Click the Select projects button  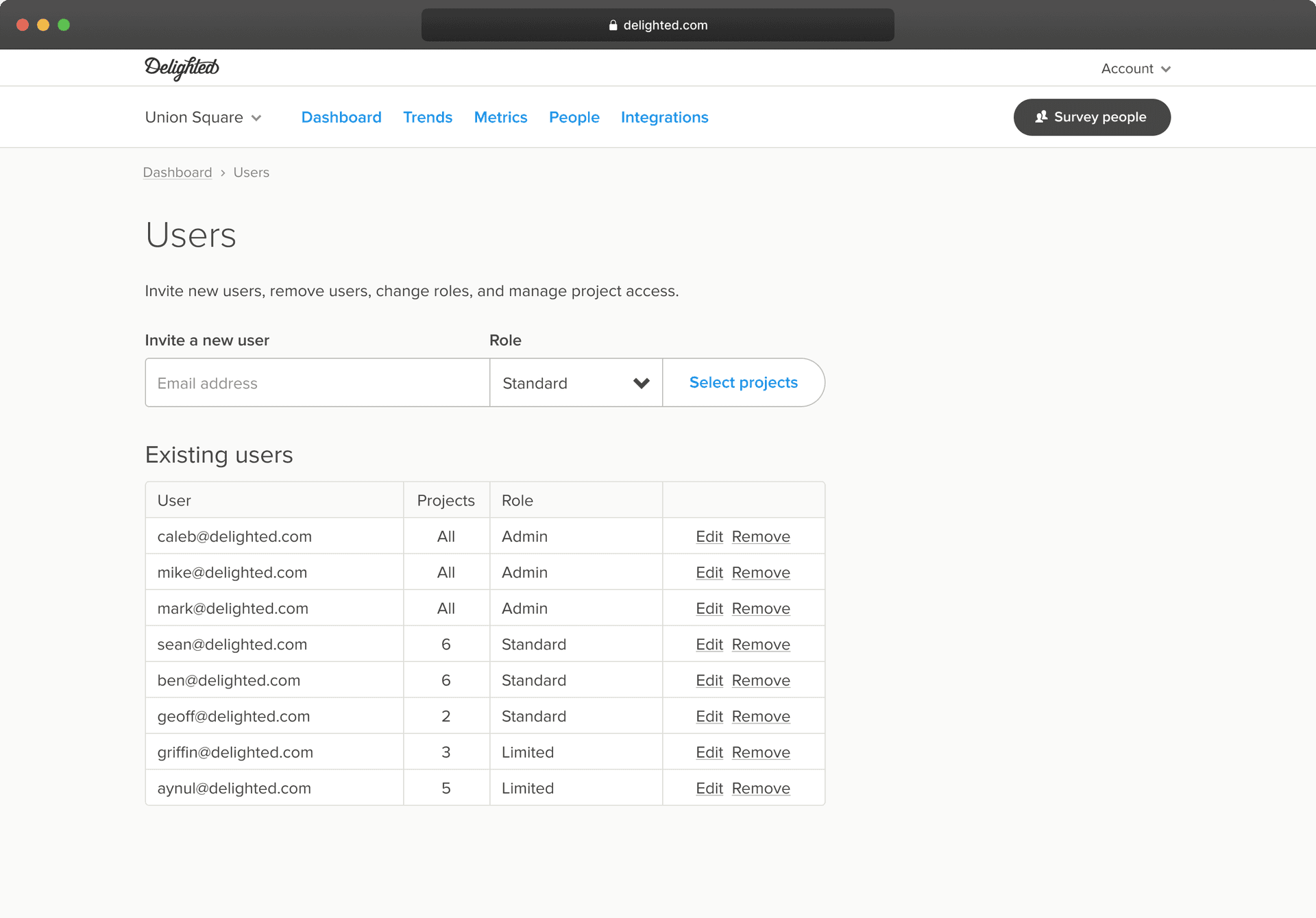(744, 382)
